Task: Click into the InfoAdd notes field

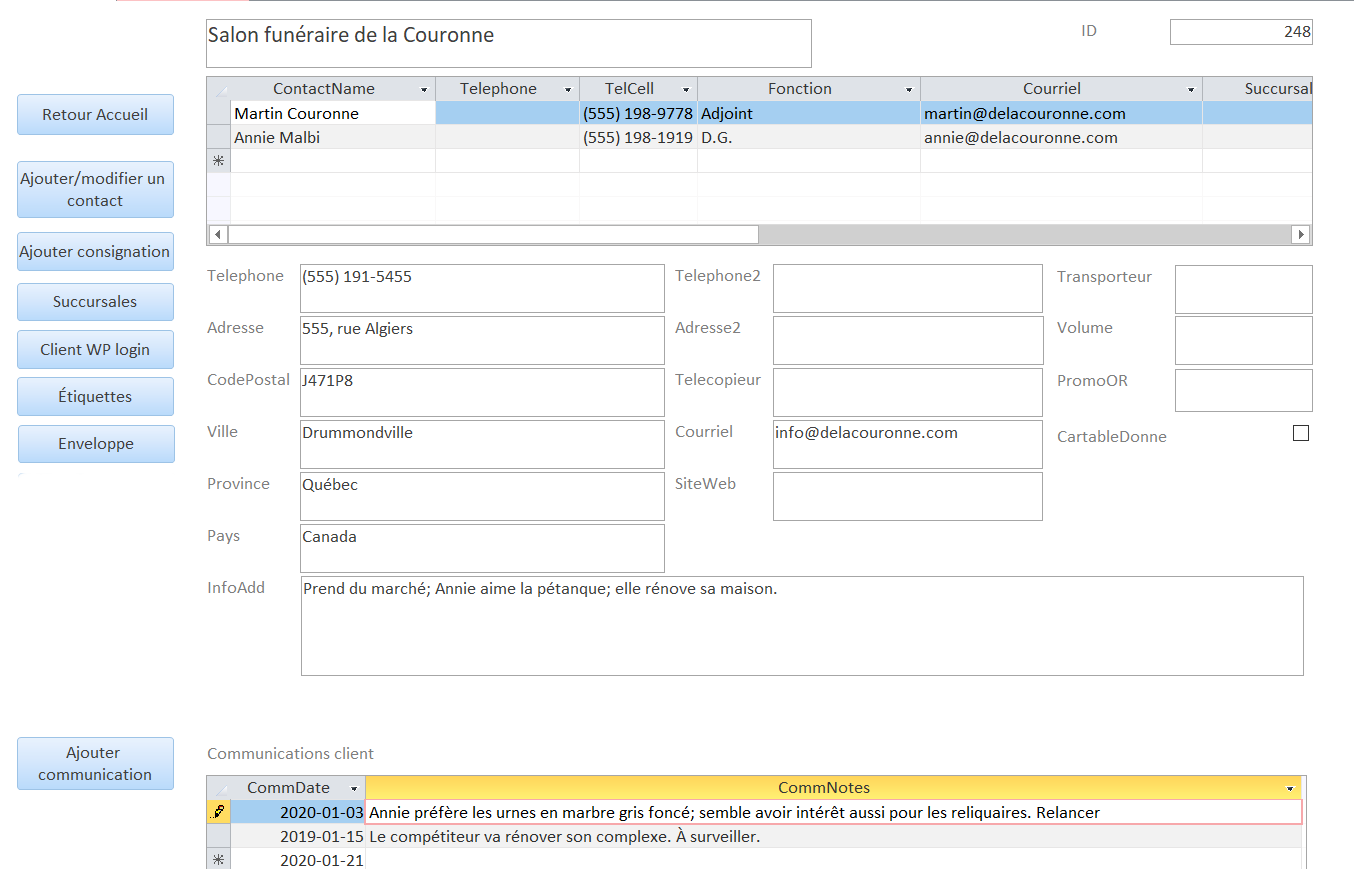Action: click(801, 625)
